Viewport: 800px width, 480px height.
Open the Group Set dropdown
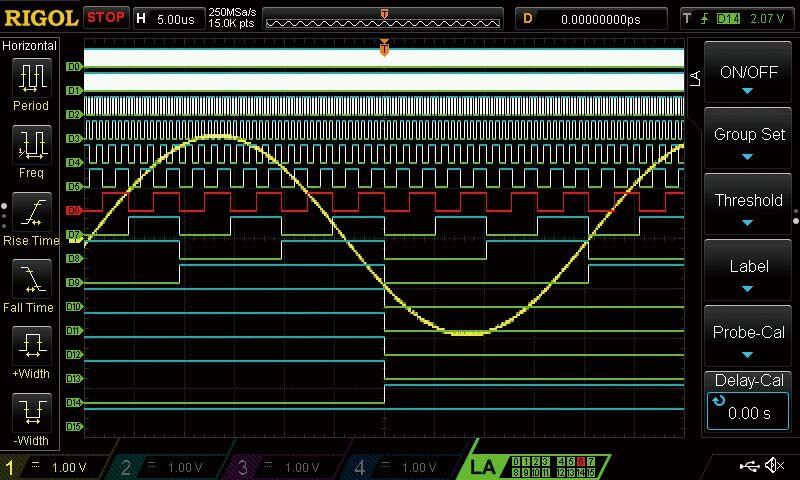(748, 141)
